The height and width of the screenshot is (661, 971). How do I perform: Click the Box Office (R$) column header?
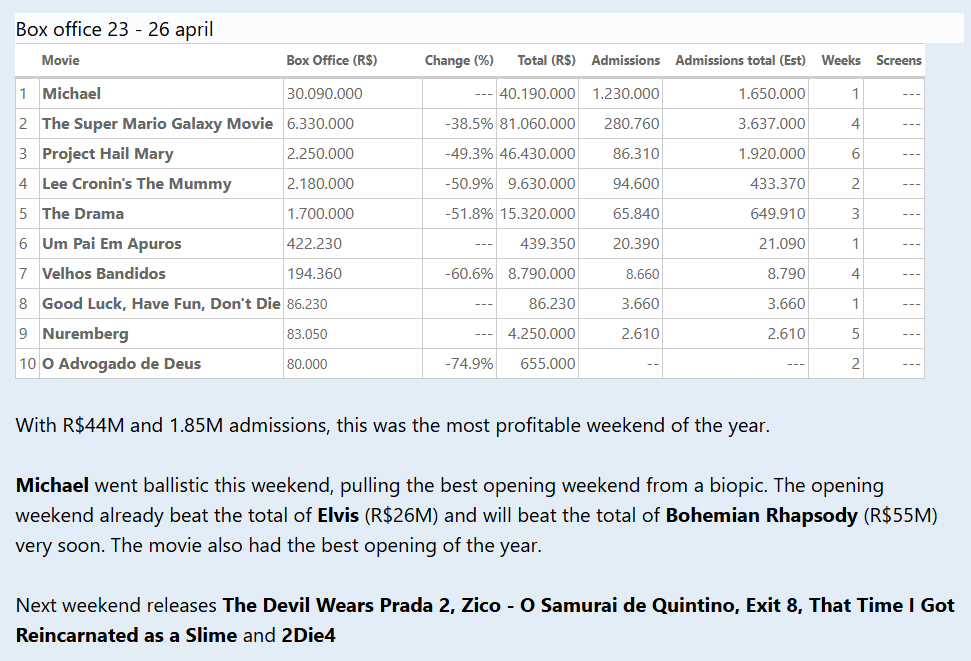331,60
